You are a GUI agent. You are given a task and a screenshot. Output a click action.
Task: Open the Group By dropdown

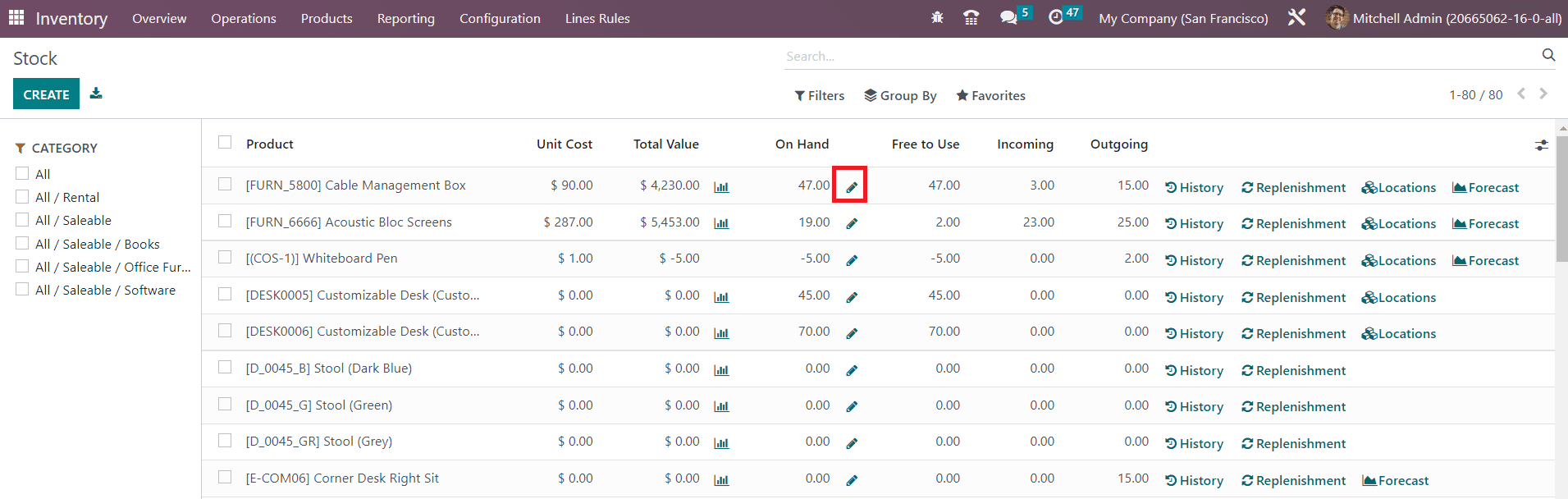pyautogui.click(x=900, y=96)
